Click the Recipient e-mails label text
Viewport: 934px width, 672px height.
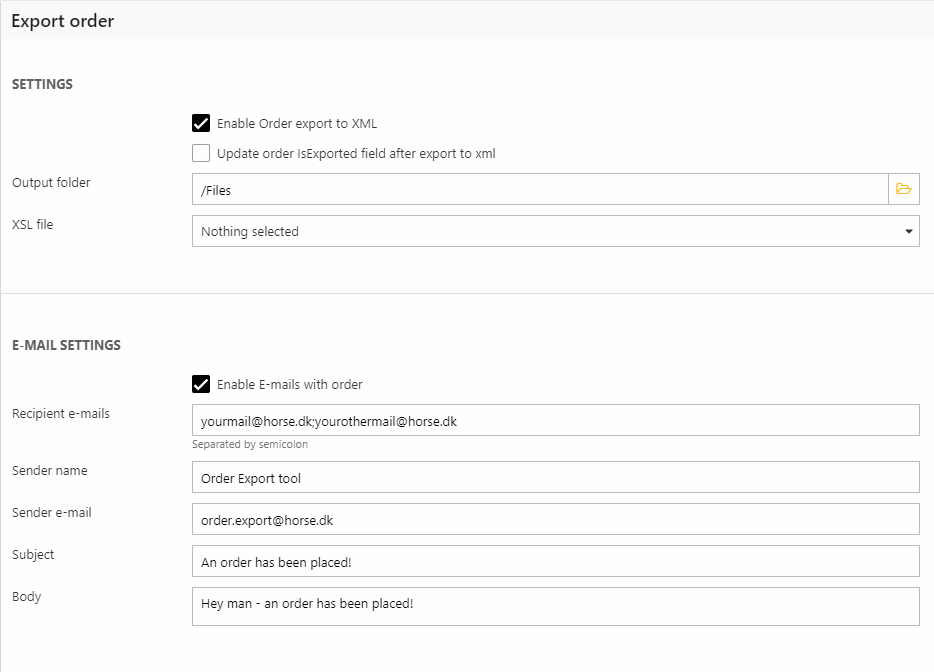click(61, 413)
